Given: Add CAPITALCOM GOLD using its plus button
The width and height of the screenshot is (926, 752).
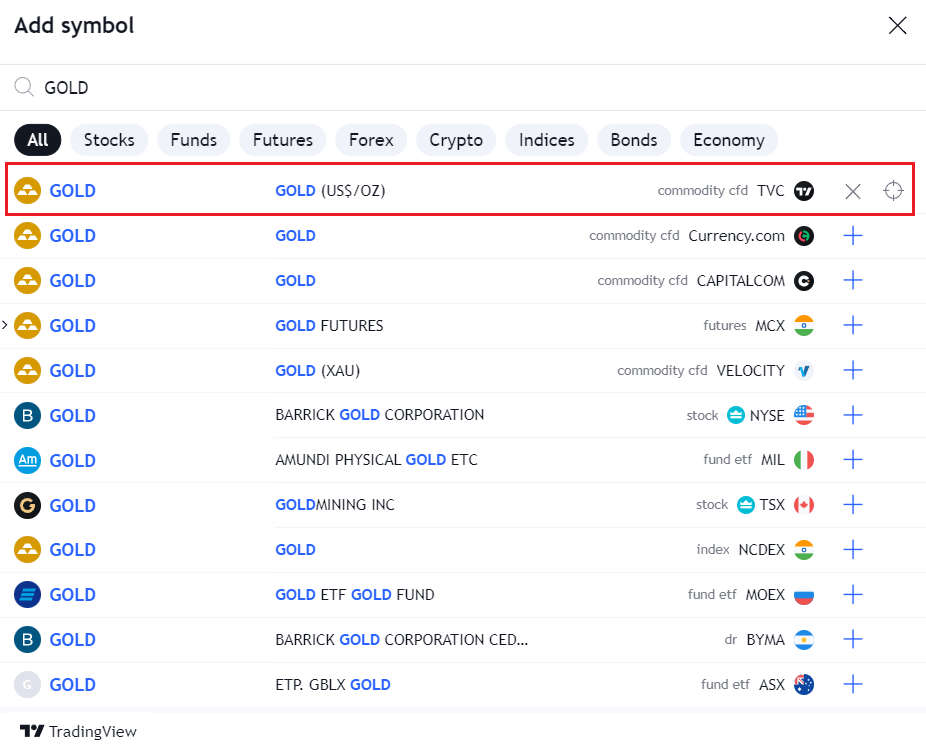Looking at the screenshot, I should (x=853, y=280).
